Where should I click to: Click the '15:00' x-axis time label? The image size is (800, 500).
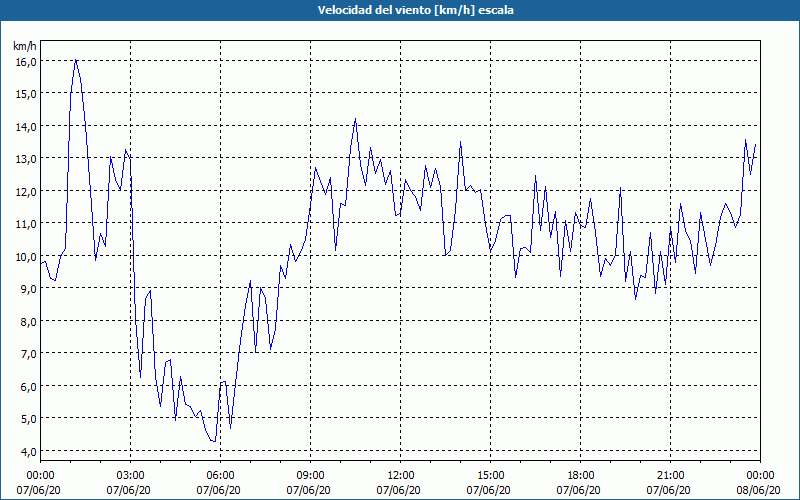[490, 476]
